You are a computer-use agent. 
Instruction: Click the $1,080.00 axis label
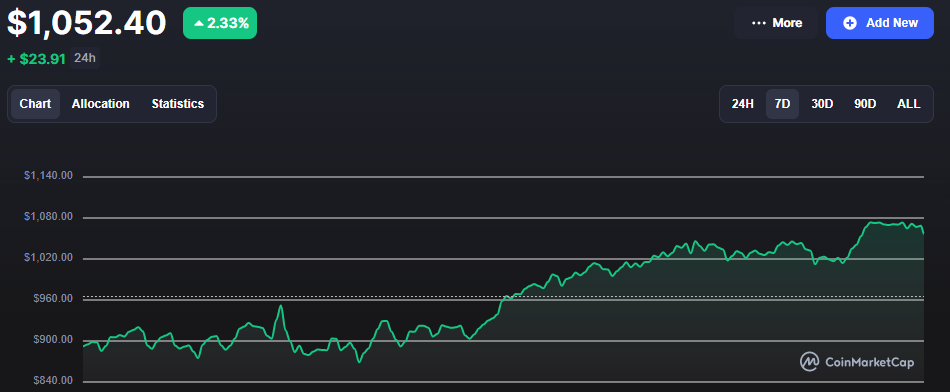click(x=48, y=217)
